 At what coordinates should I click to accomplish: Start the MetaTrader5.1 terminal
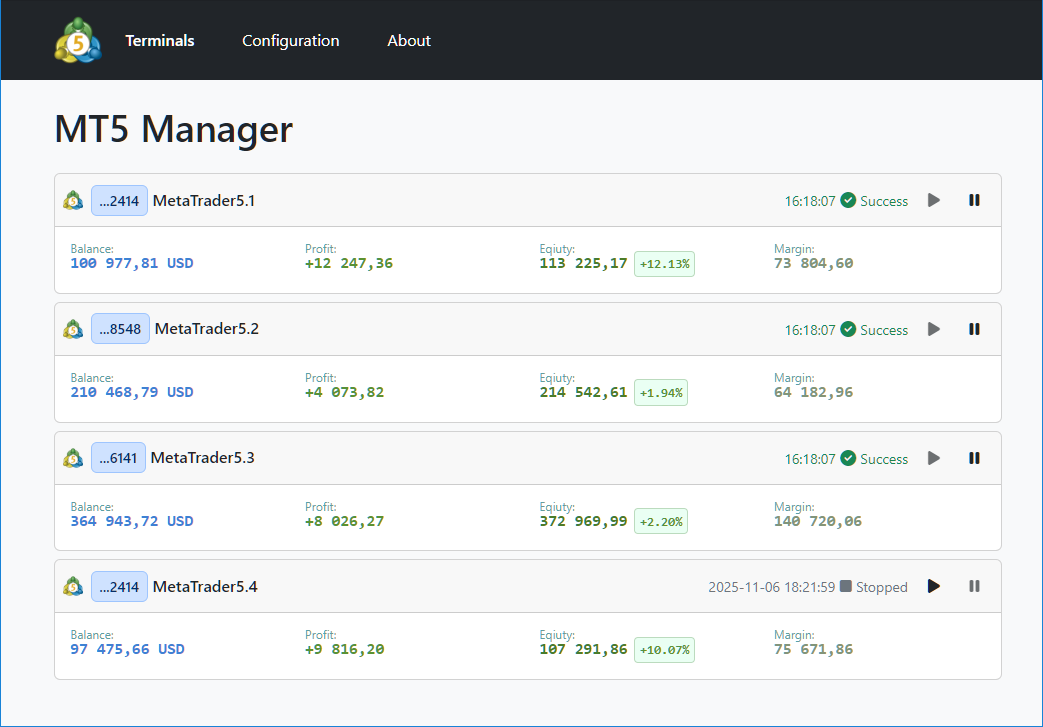click(x=934, y=200)
